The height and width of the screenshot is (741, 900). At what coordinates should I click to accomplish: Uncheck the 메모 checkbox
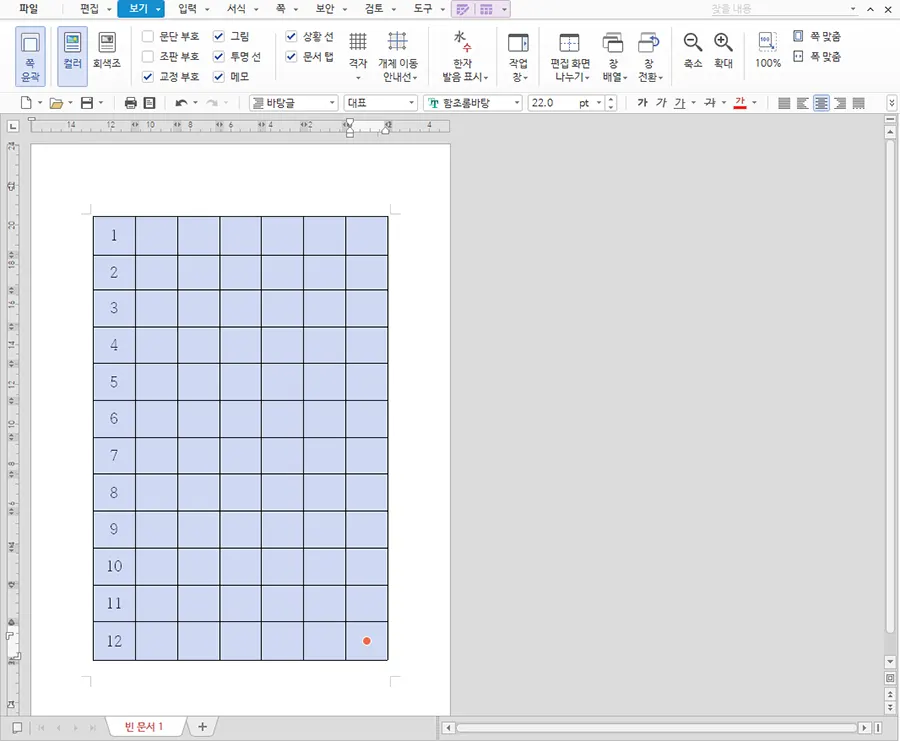click(x=219, y=76)
